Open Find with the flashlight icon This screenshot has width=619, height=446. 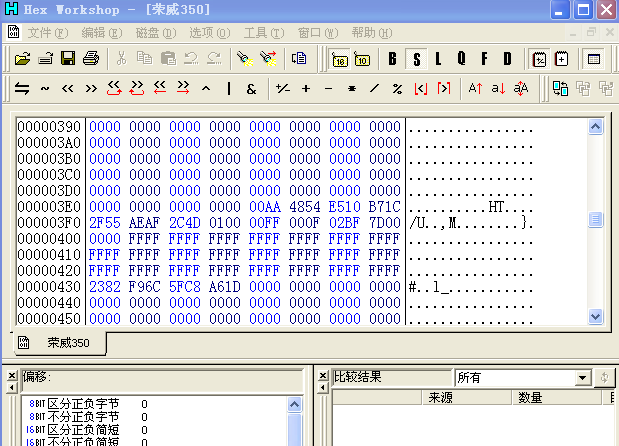[245, 59]
